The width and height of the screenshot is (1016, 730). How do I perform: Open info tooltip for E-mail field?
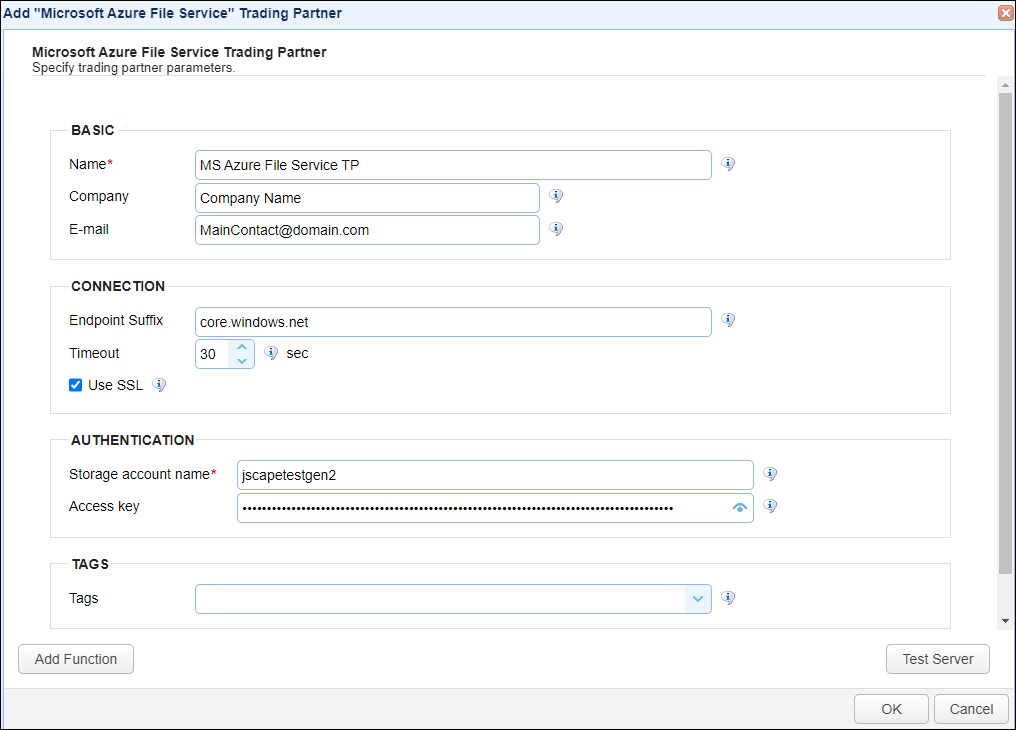[x=556, y=229]
